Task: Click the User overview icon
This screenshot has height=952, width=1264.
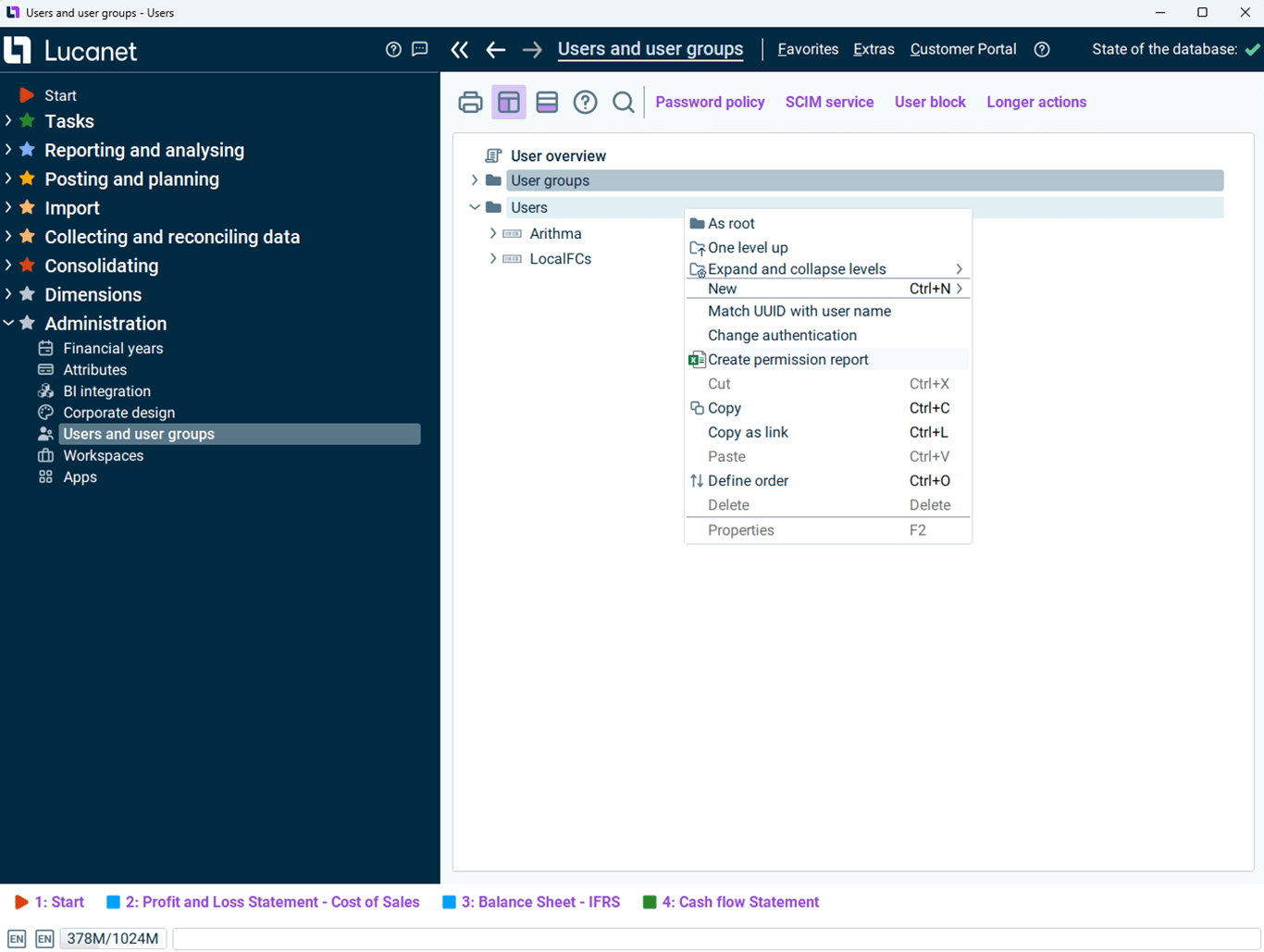Action: (494, 155)
